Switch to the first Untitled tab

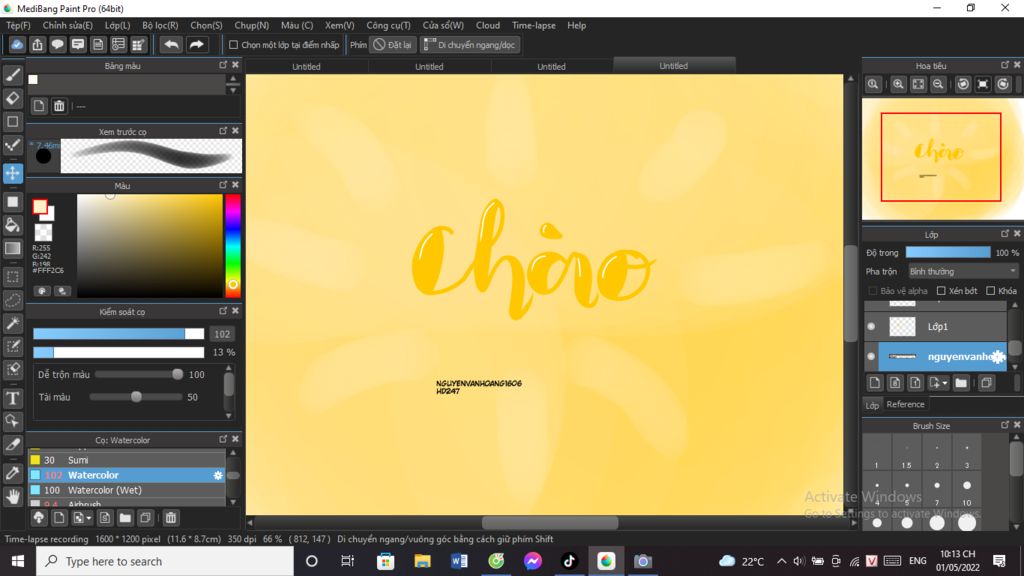pos(306,66)
